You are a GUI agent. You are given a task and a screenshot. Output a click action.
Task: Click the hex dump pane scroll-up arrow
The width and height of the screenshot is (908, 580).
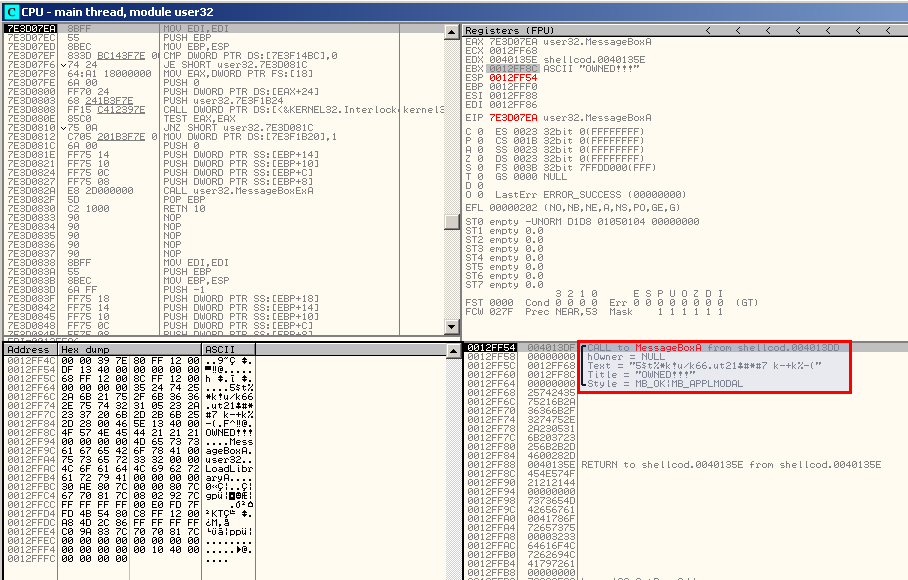[455, 351]
